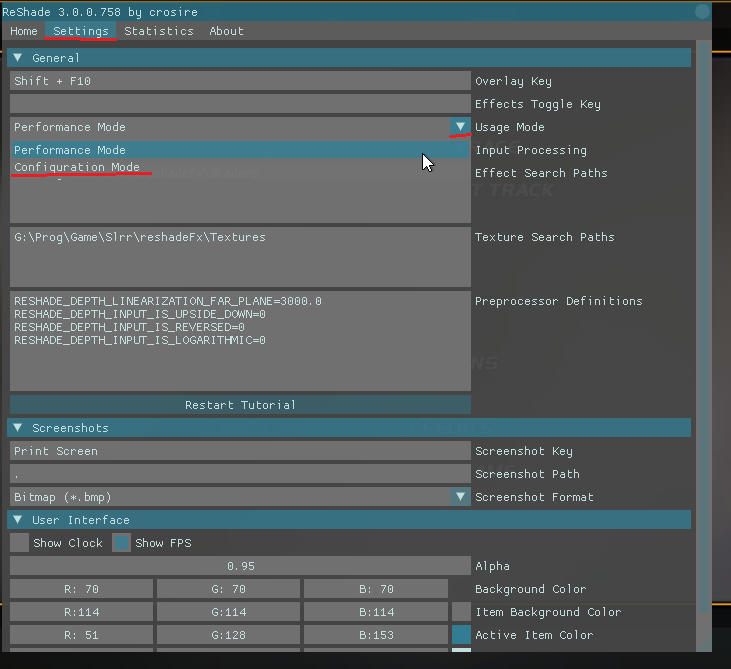731x669 pixels.
Task: Click the Overlay Key field showing Shift + F10
Action: pyautogui.click(x=240, y=81)
